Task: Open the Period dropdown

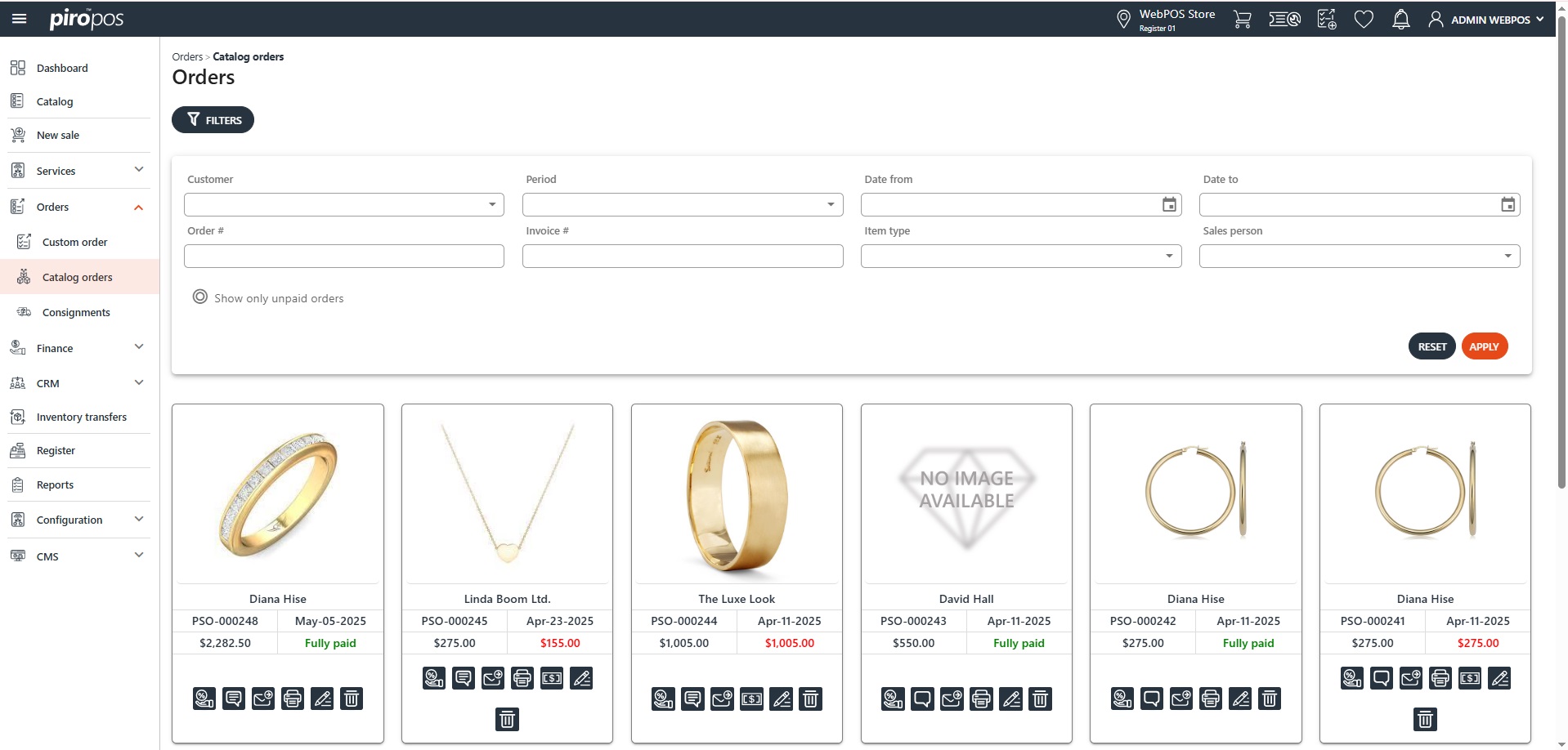Action: click(682, 204)
